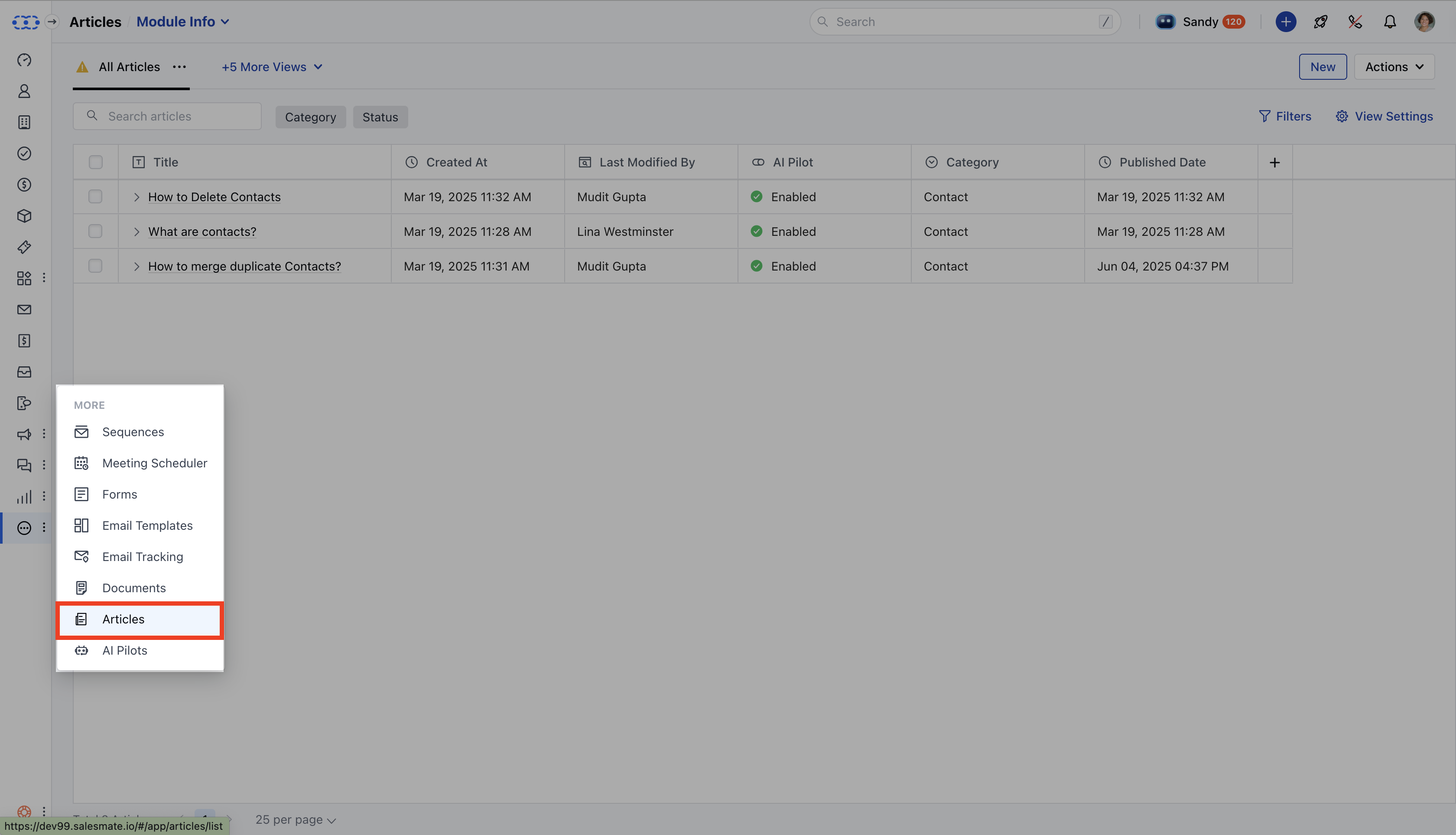Check the select-all checkbox in table header
This screenshot has width=1456, height=835.
point(95,162)
